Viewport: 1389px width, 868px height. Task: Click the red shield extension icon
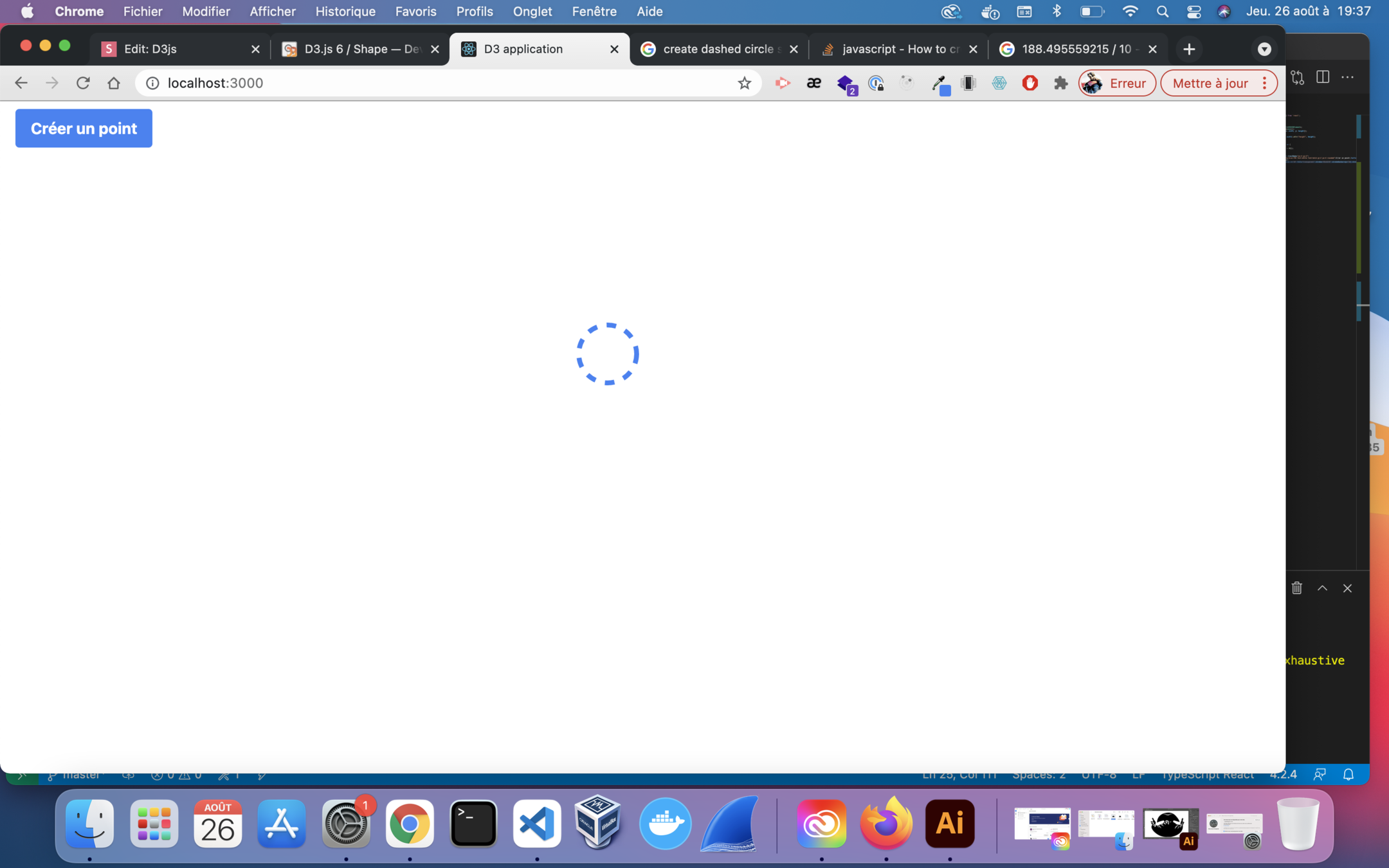[1030, 83]
